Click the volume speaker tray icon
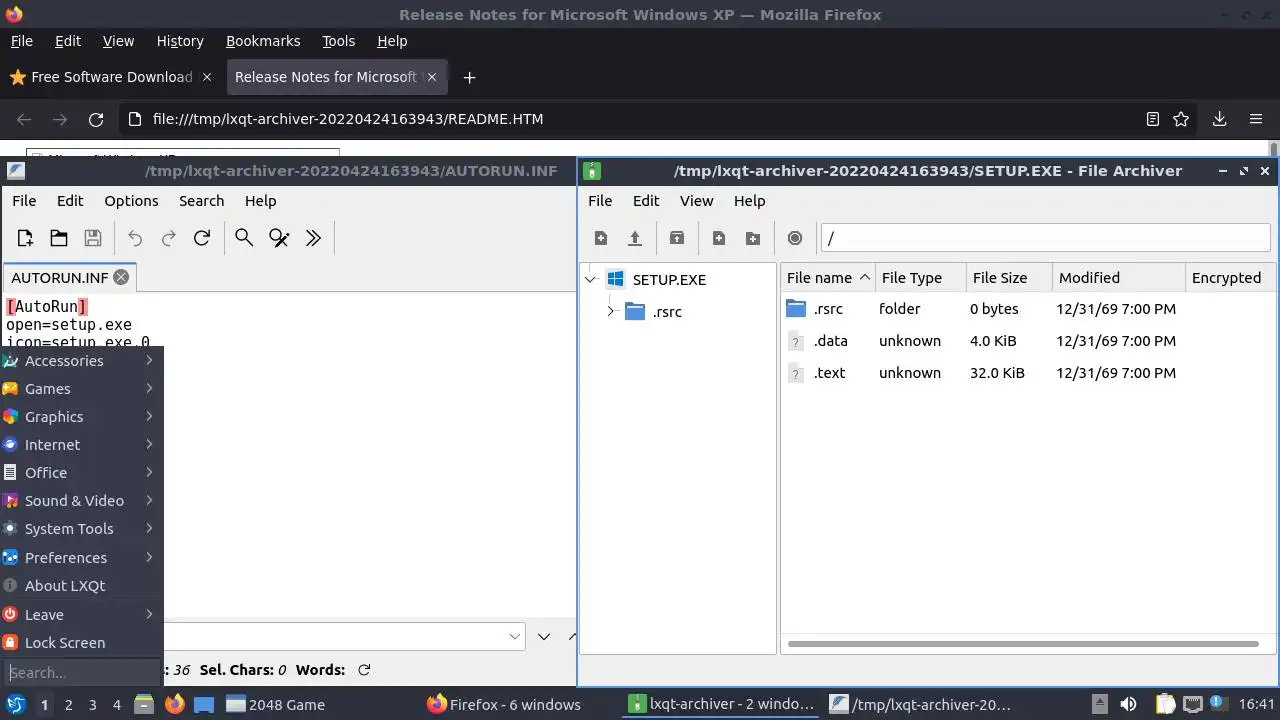 pos(1128,704)
